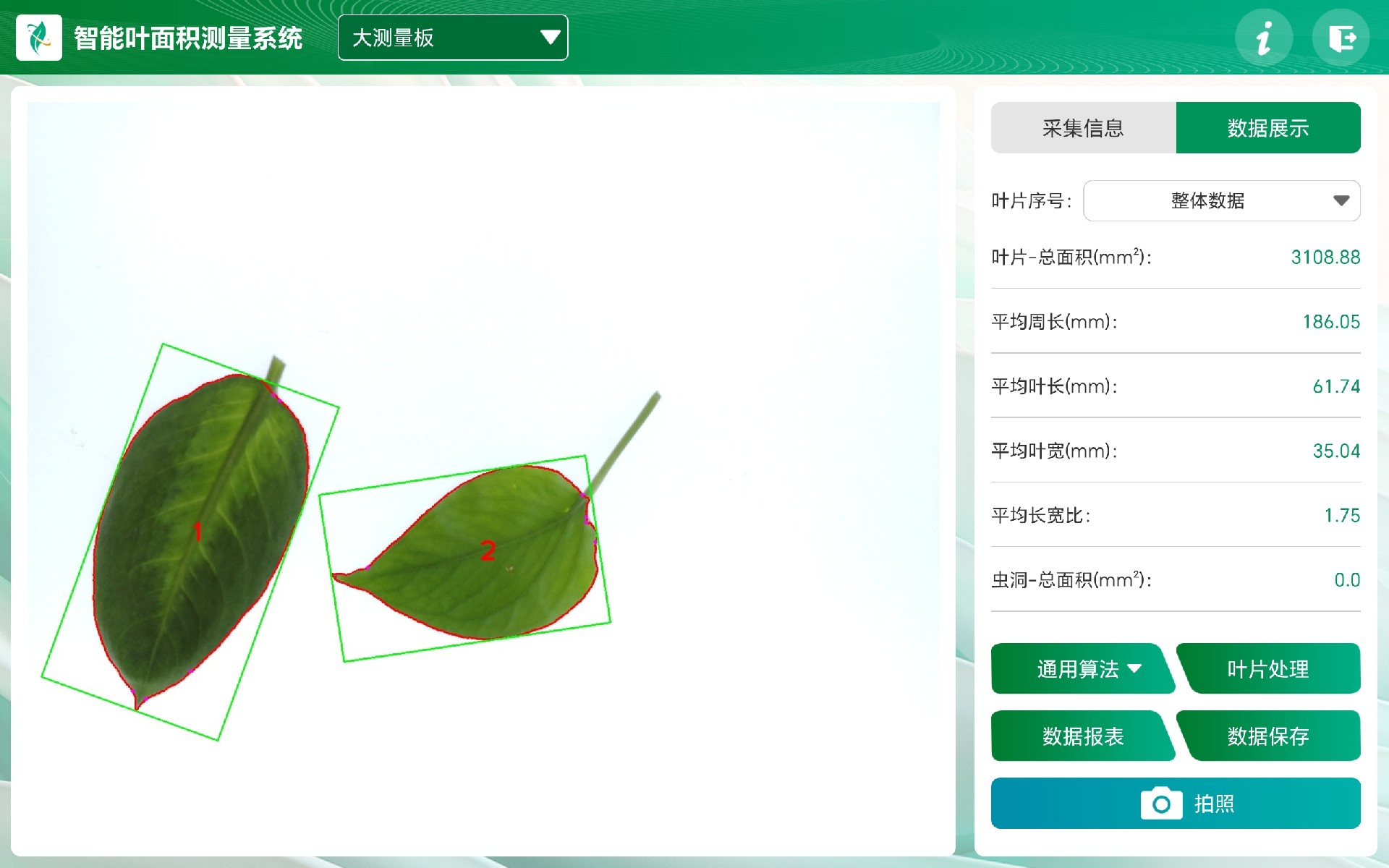Click the 平均长宽比 value 1.75
This screenshot has width=1389, height=868.
click(1342, 515)
